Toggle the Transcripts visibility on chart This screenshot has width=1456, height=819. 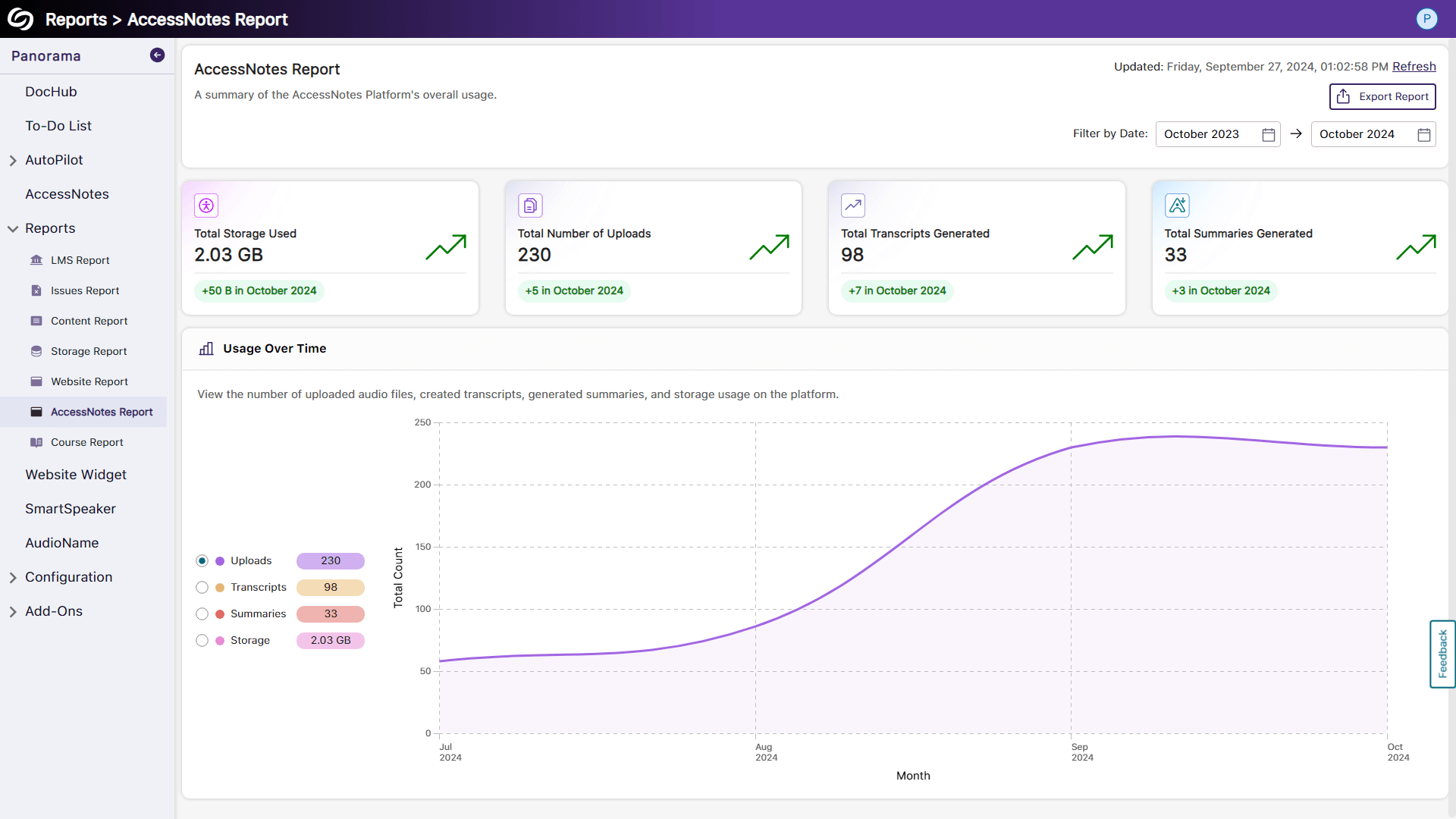tap(201, 587)
